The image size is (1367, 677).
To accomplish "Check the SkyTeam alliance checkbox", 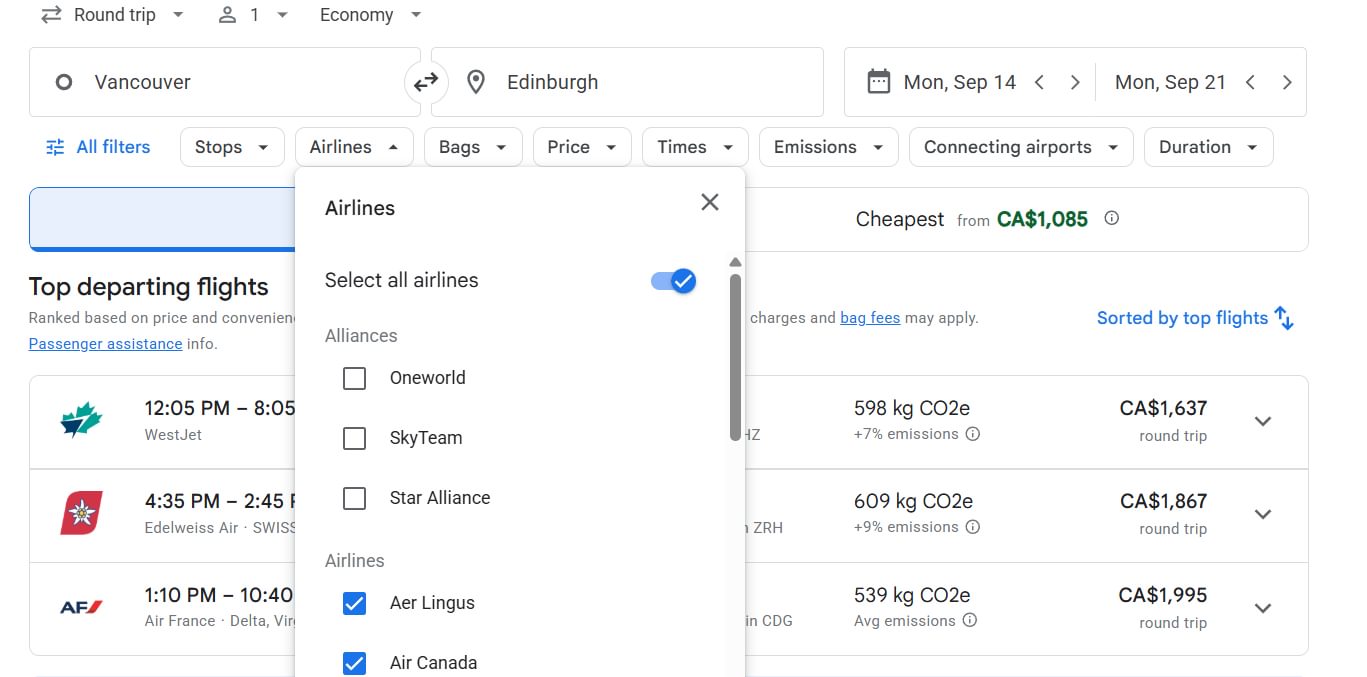I will coord(354,438).
